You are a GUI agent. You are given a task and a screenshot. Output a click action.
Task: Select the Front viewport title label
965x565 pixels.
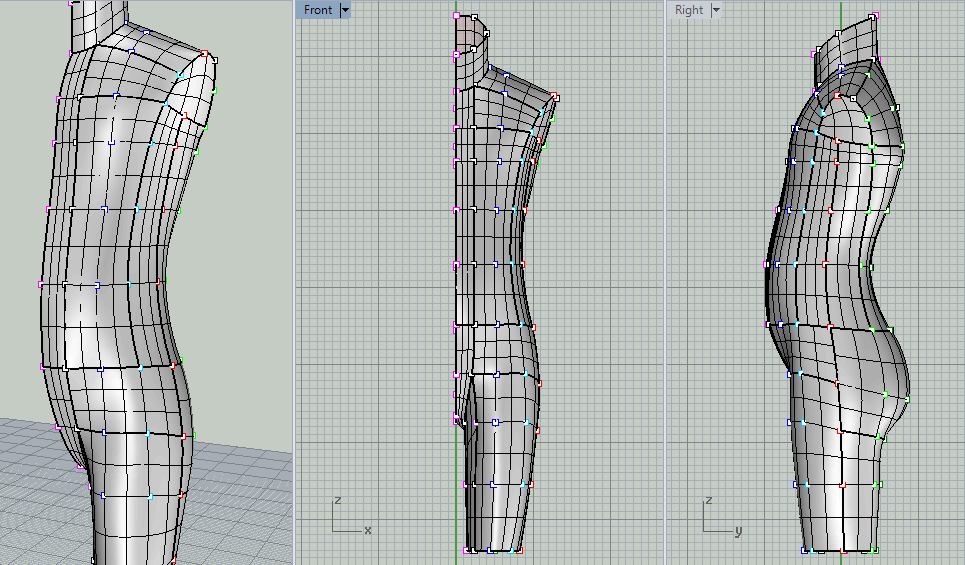(x=318, y=10)
